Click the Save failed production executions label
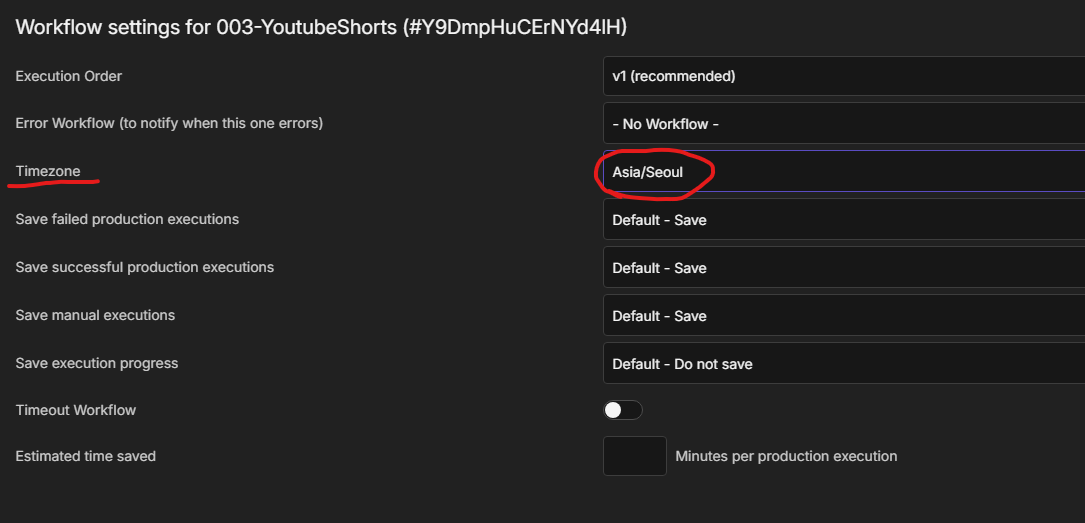The image size is (1085, 523). [x=127, y=219]
